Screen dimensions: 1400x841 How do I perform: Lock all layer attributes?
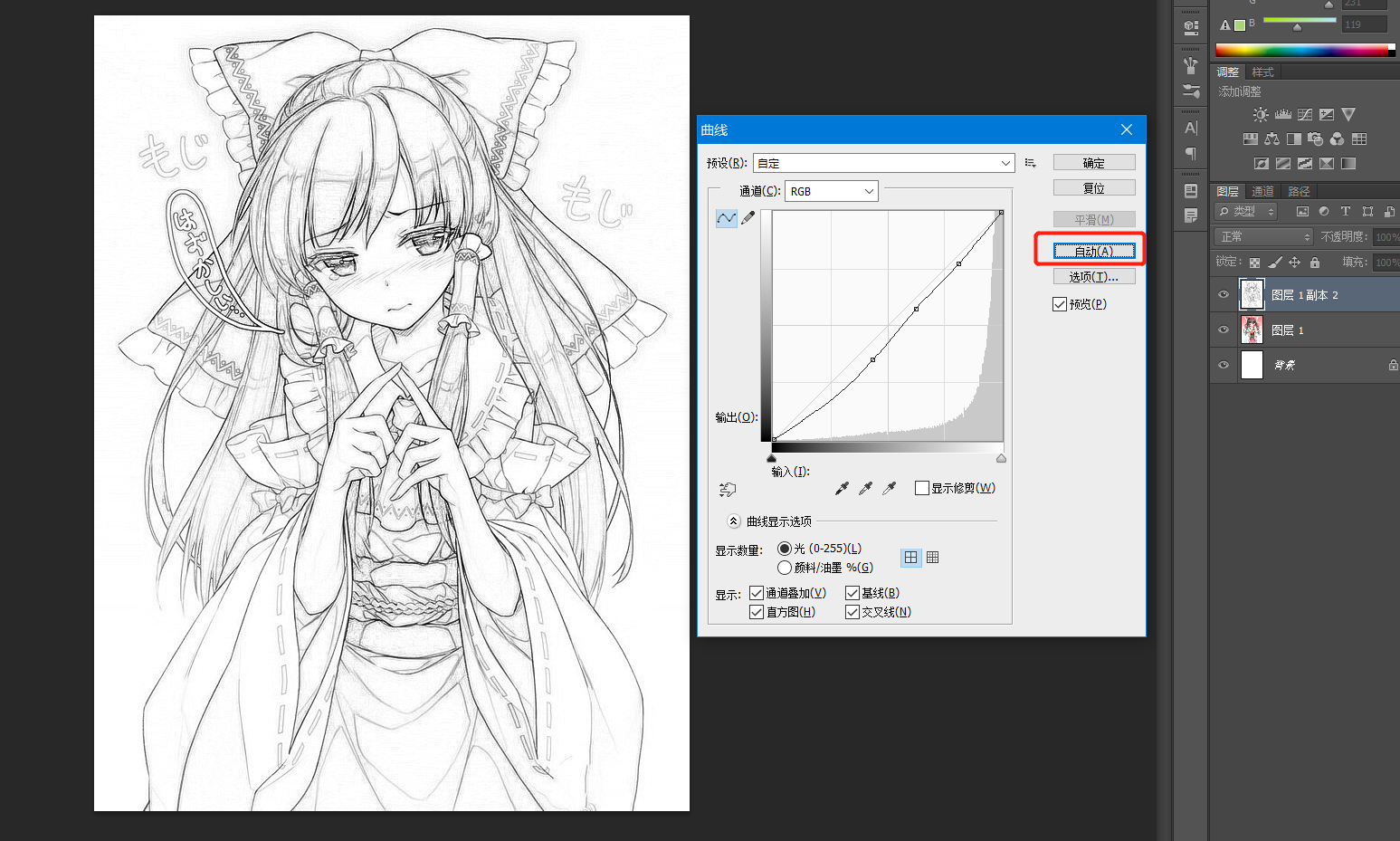pyautogui.click(x=1315, y=263)
